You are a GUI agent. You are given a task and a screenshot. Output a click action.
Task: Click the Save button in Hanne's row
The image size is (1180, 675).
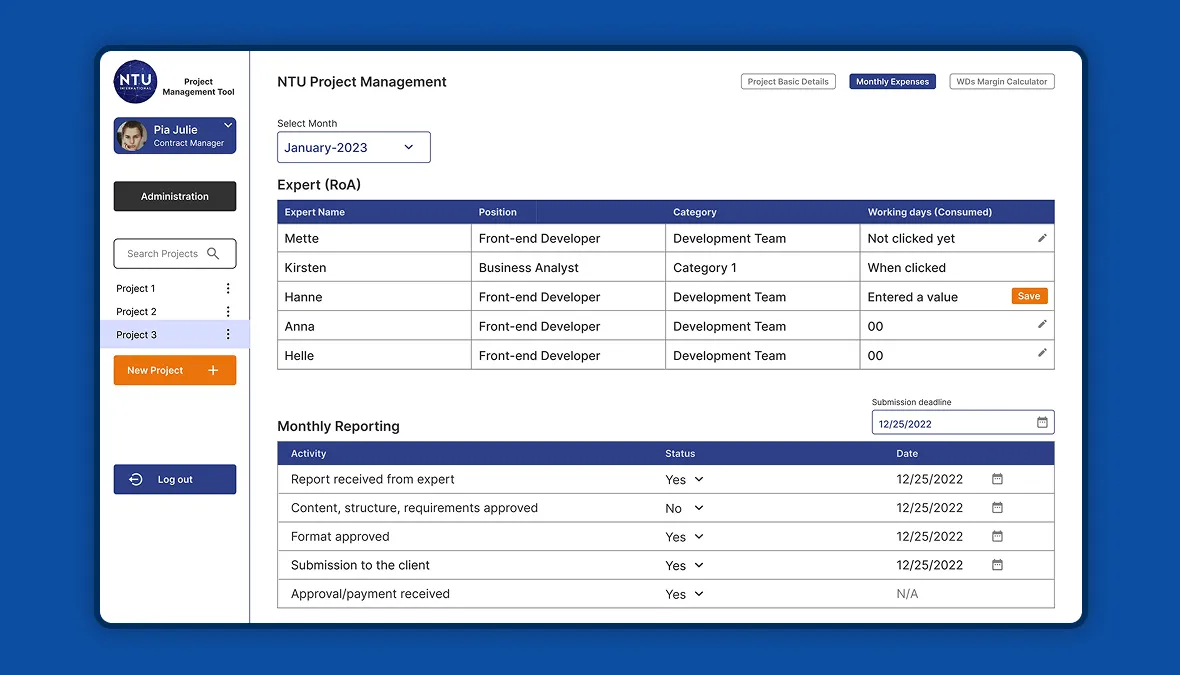(1029, 296)
